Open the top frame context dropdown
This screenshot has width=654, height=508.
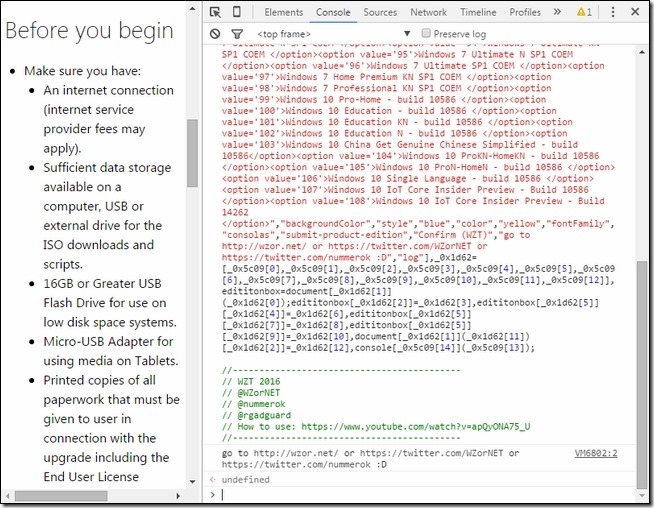334,34
